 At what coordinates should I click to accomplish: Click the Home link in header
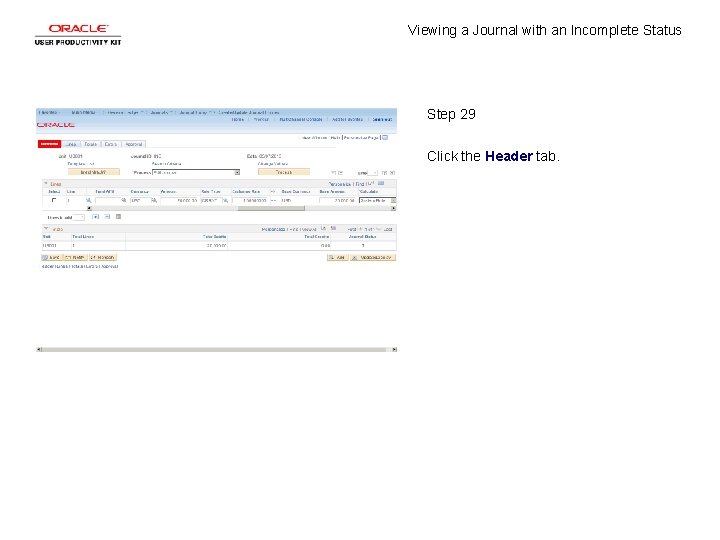[x=237, y=119]
